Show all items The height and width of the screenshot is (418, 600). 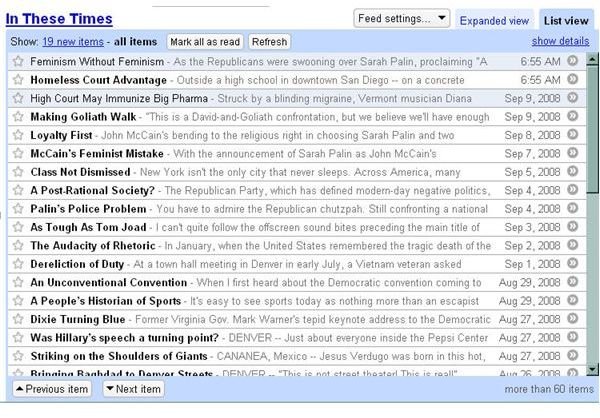click(x=135, y=41)
